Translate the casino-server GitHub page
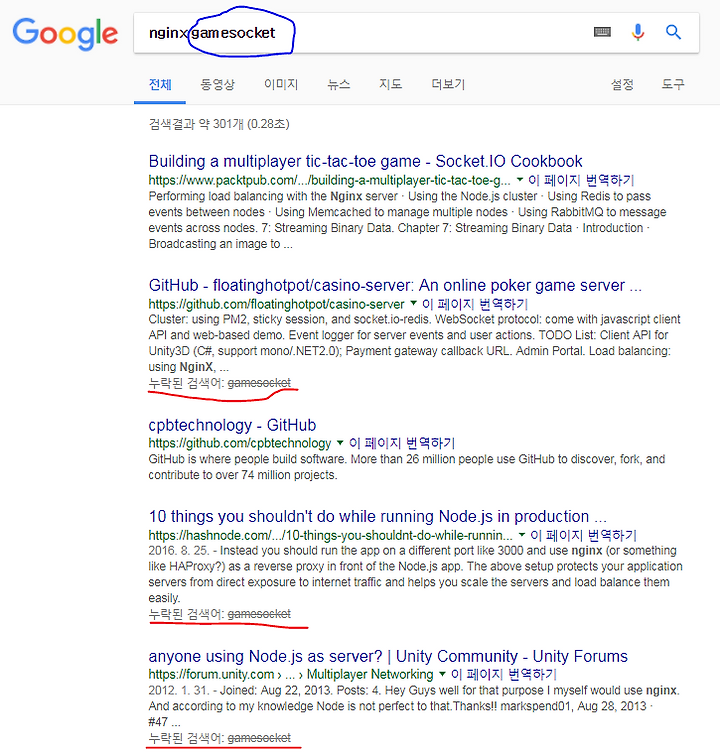 tap(475, 304)
